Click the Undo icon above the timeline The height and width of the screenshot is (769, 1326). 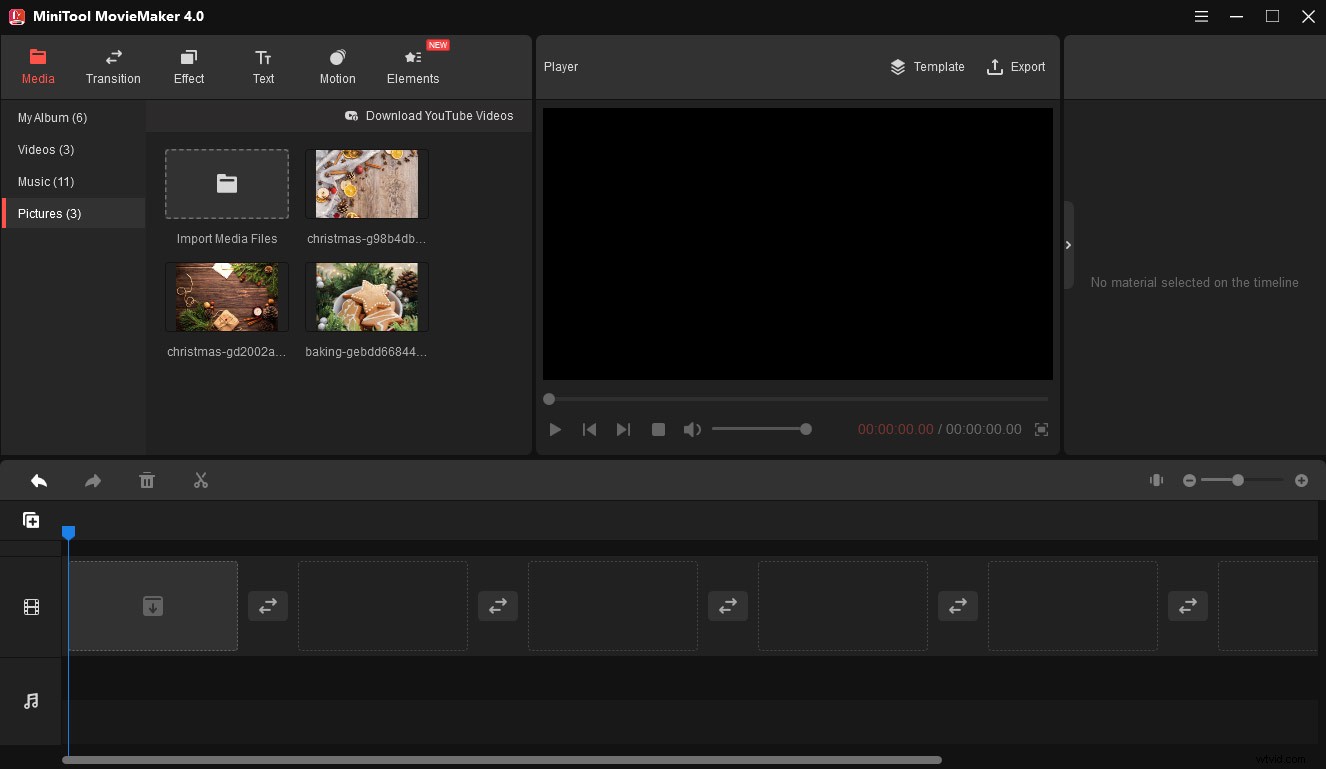[x=39, y=481]
